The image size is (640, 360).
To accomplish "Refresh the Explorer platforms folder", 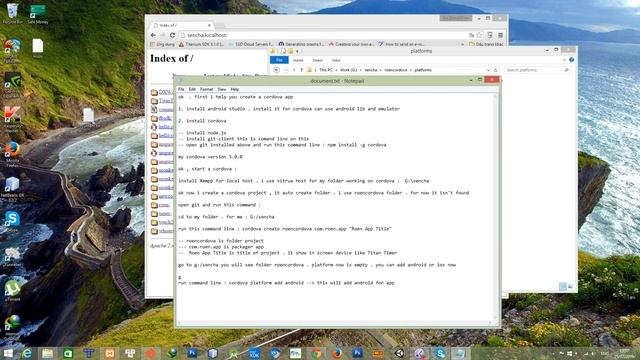I will pyautogui.click(x=496, y=70).
